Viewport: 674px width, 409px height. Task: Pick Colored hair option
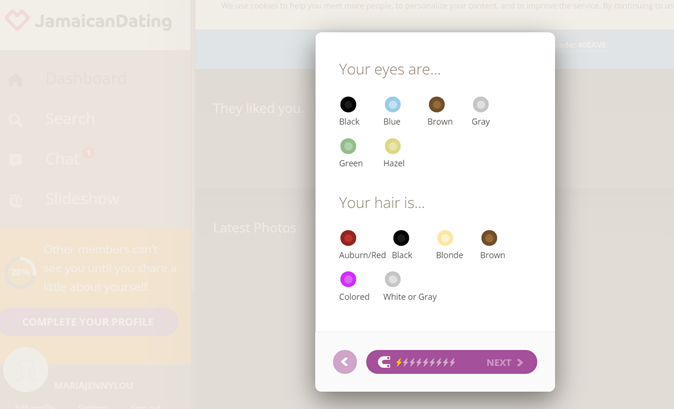click(x=348, y=280)
